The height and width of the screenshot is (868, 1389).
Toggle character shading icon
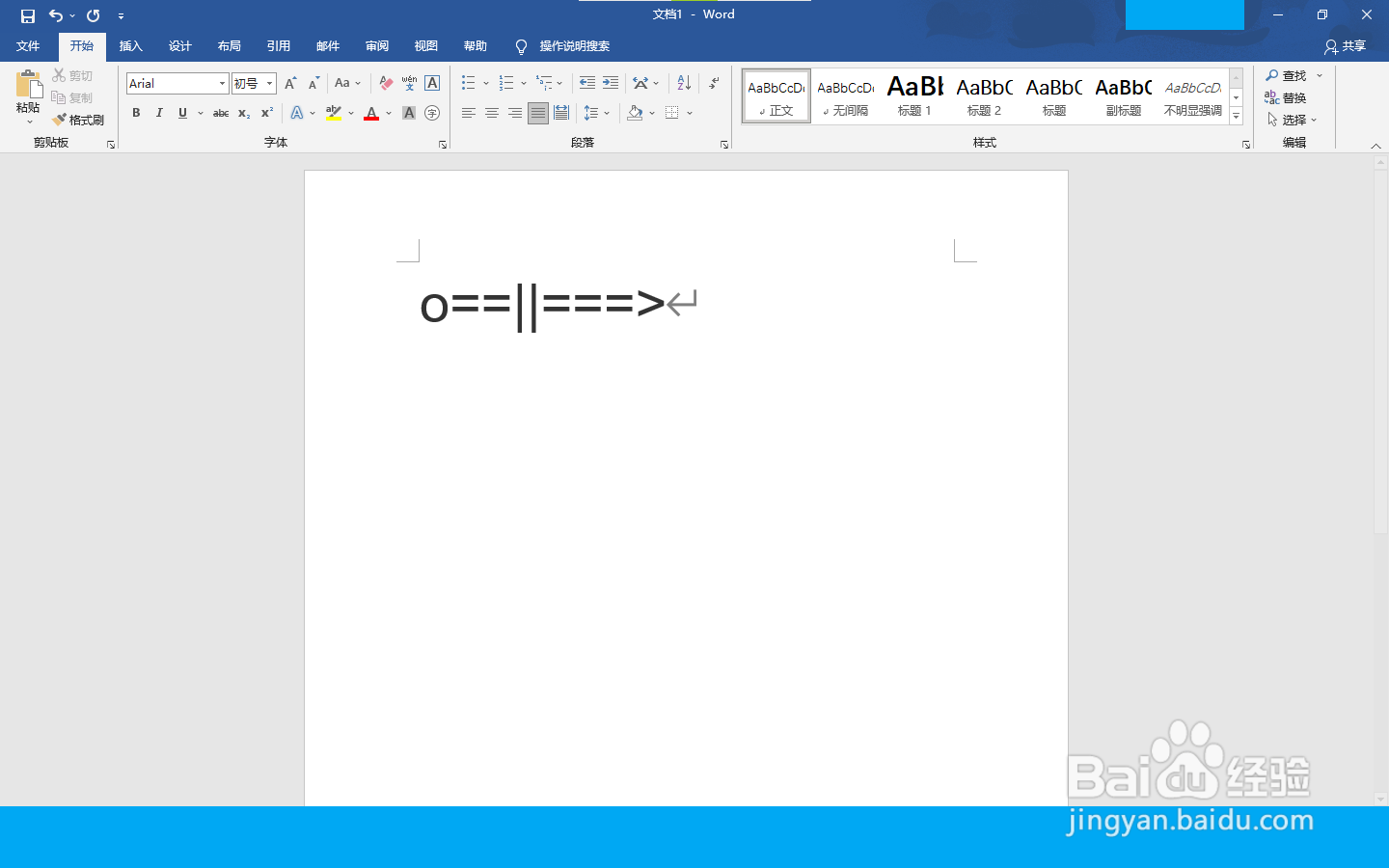coord(409,113)
